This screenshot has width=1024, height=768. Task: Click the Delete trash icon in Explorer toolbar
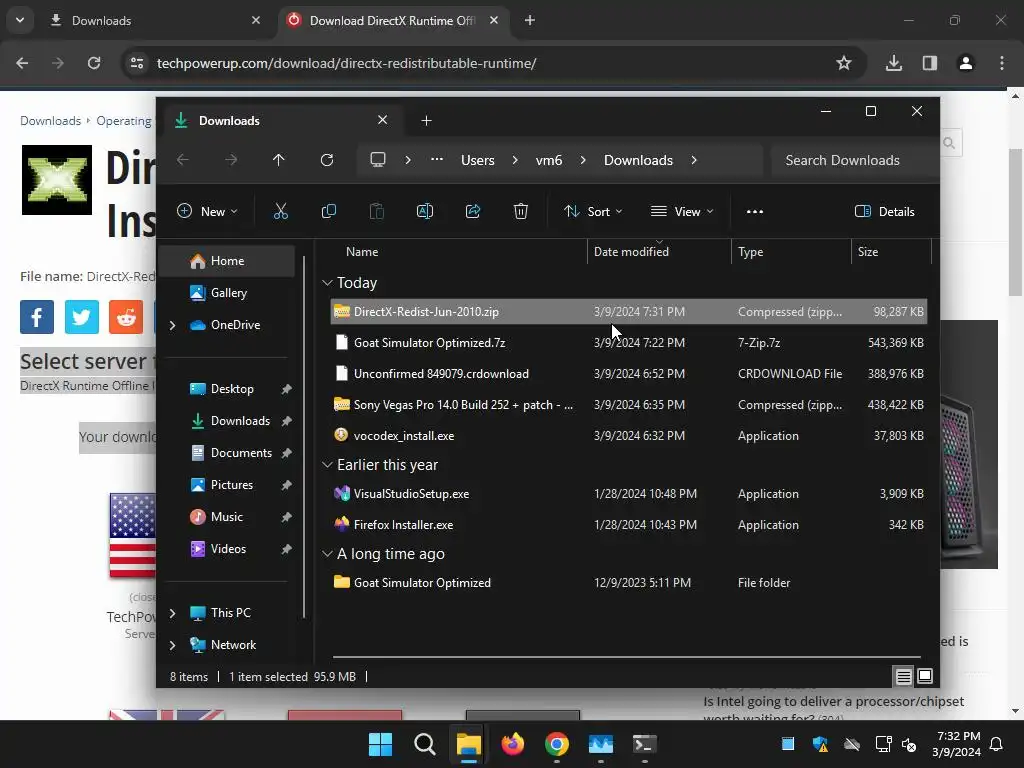pos(520,211)
